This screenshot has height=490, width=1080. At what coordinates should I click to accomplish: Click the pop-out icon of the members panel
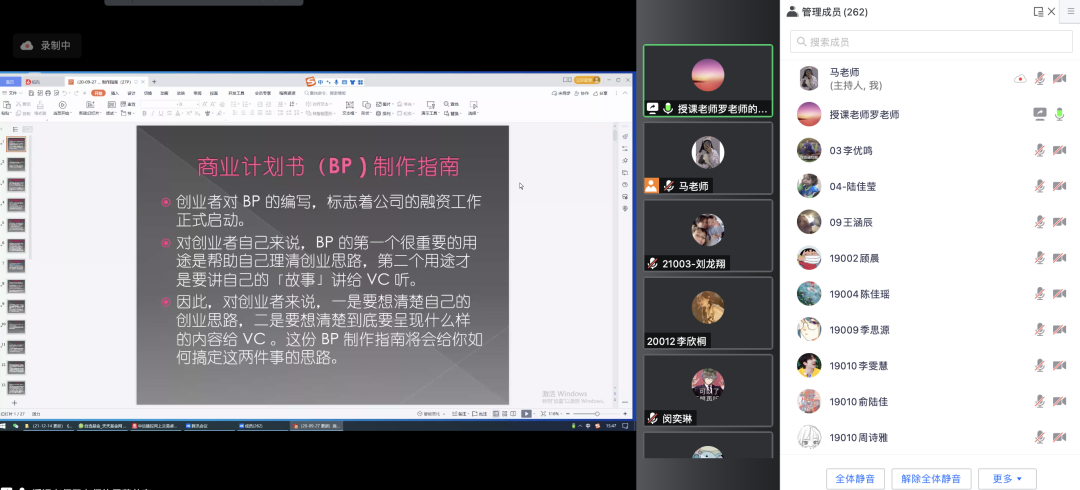tap(1038, 12)
